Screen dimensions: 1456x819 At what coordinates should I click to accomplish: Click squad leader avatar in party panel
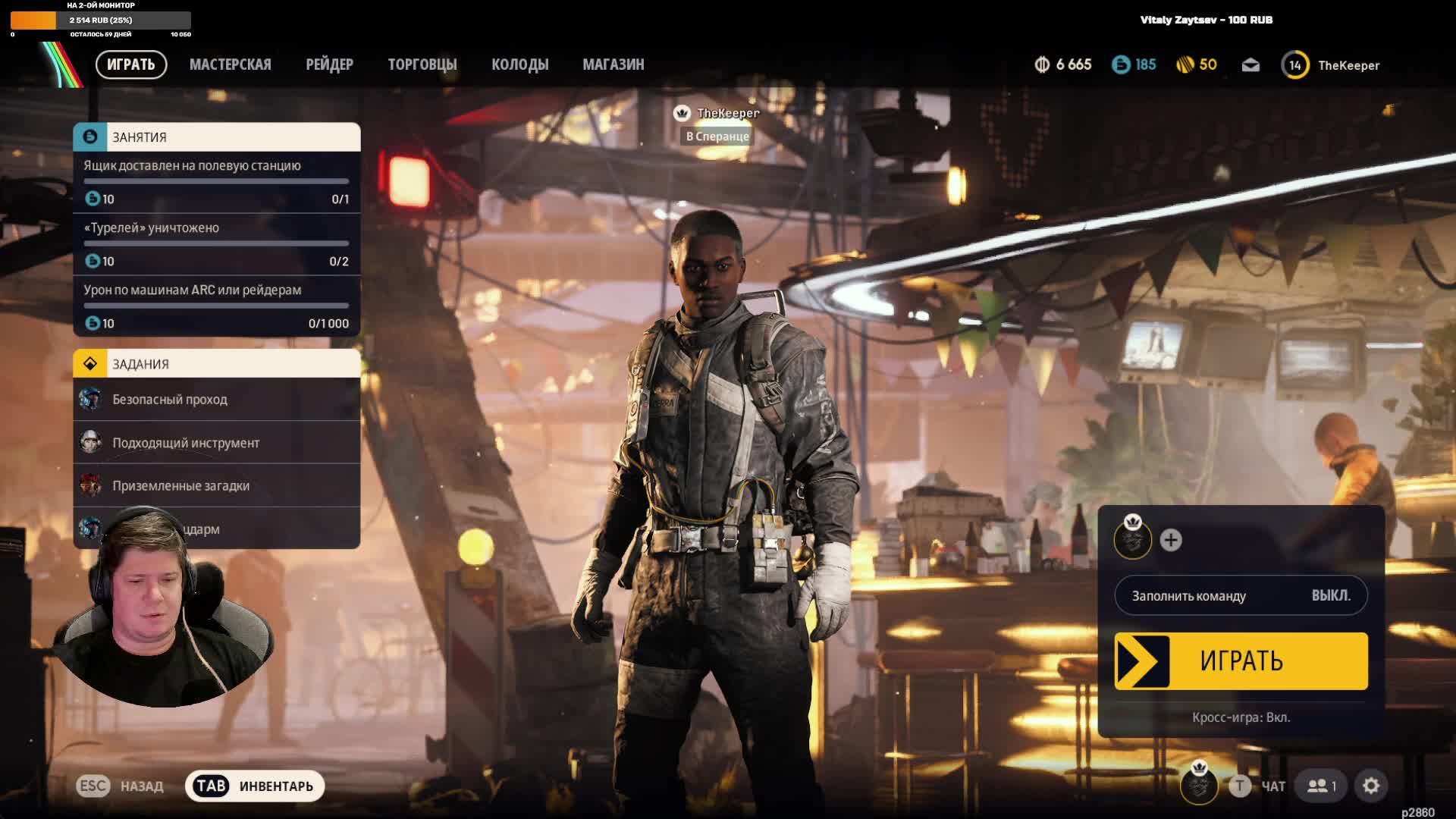[1132, 540]
